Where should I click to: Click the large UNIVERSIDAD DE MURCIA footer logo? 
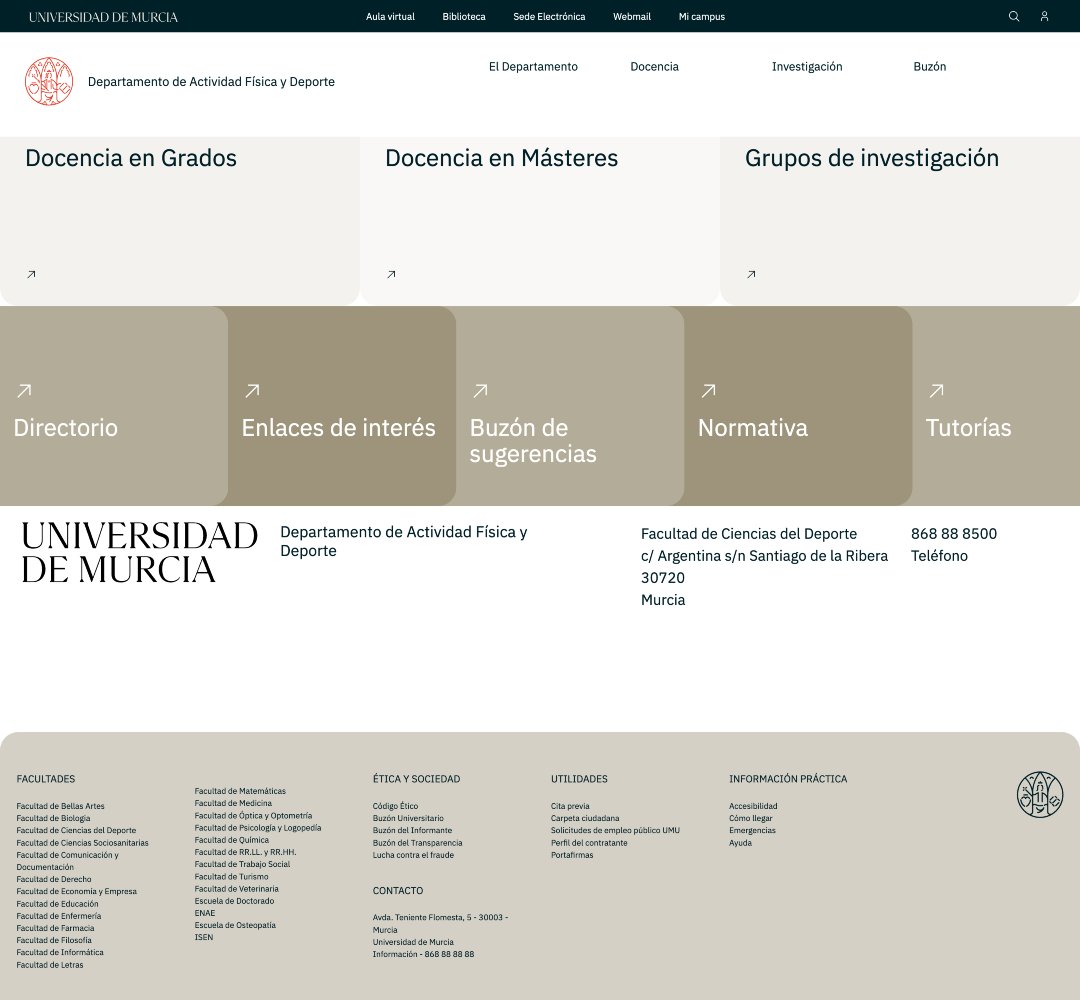click(x=140, y=552)
